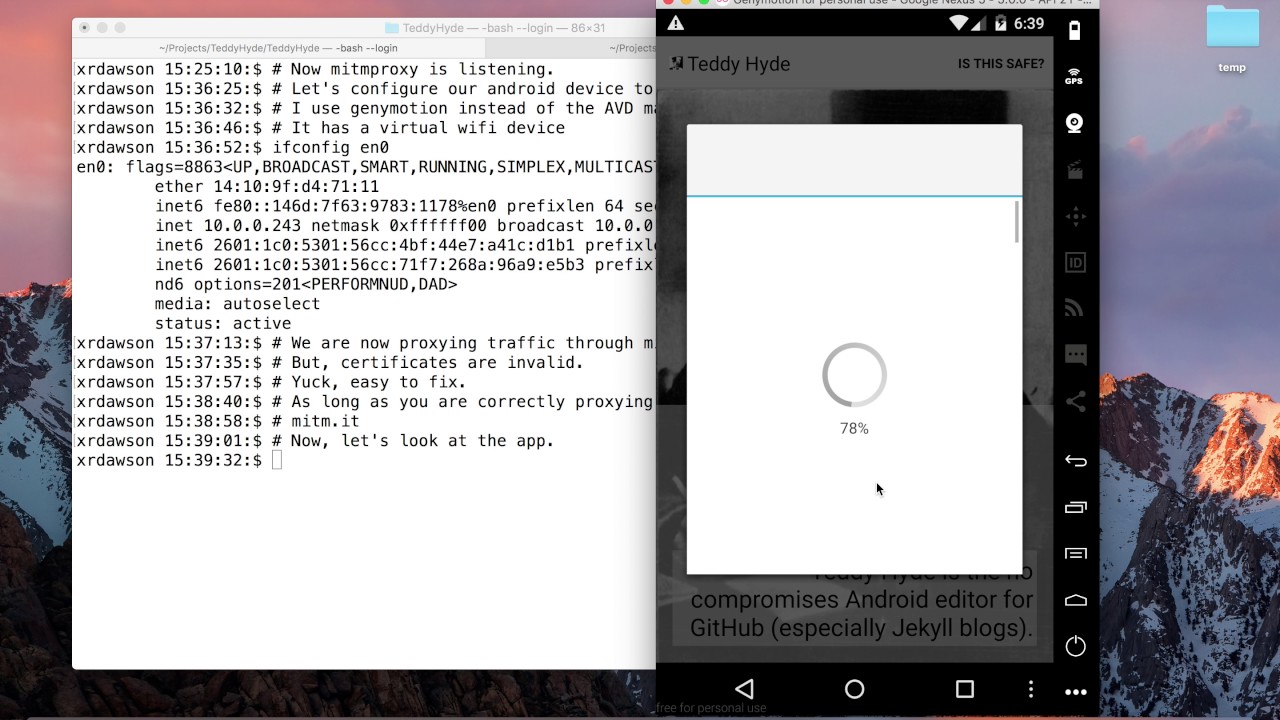1280x720 pixels.
Task: Open the device ID identifiers widget
Action: click(x=1075, y=263)
